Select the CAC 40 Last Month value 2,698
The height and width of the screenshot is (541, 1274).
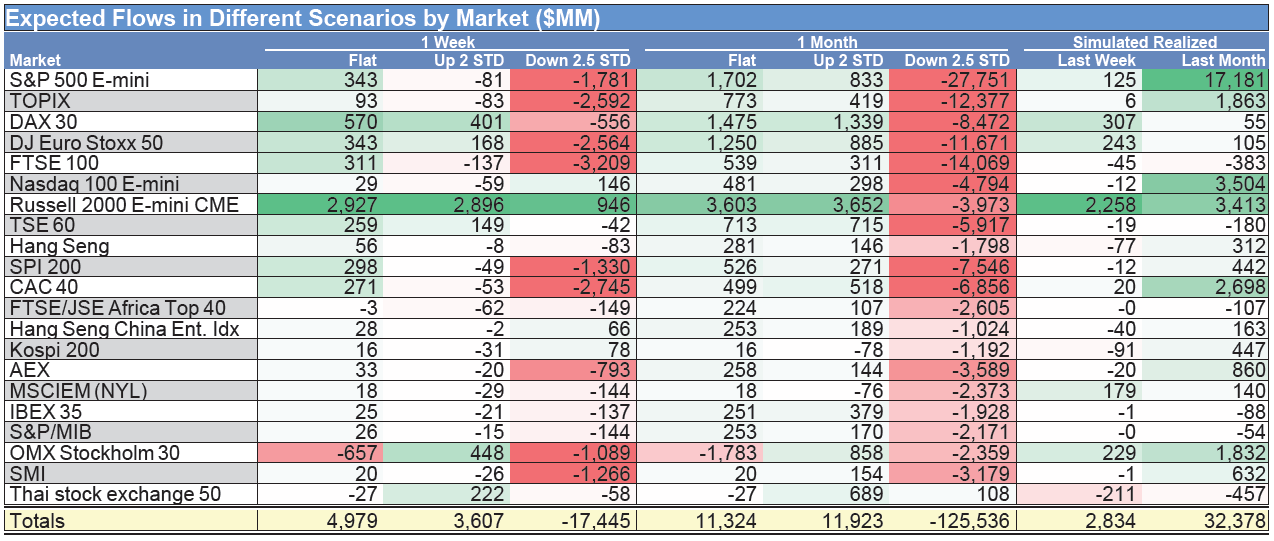[1239, 287]
